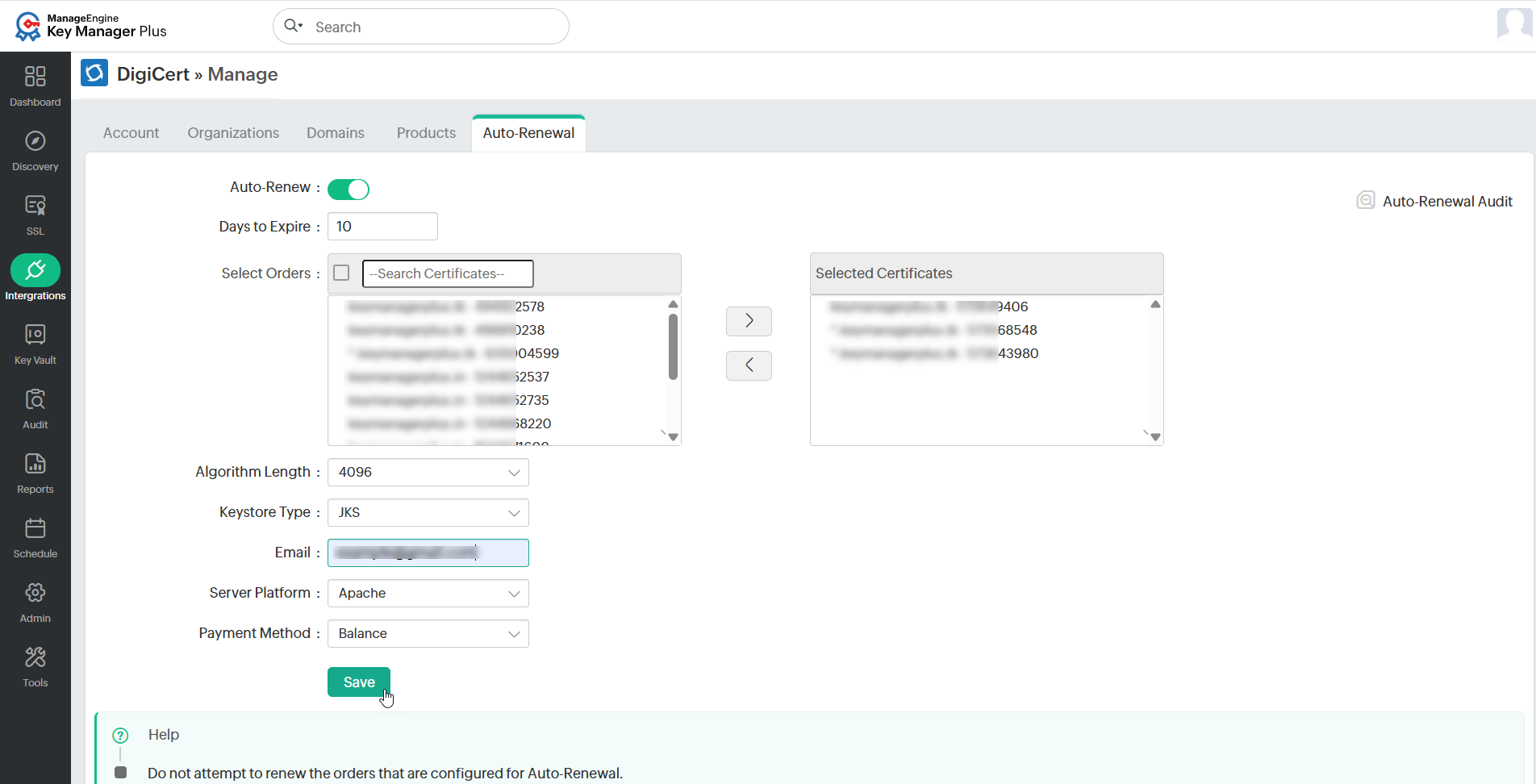Turn off the Auto-Renew toggle
1536x784 pixels.
349,189
